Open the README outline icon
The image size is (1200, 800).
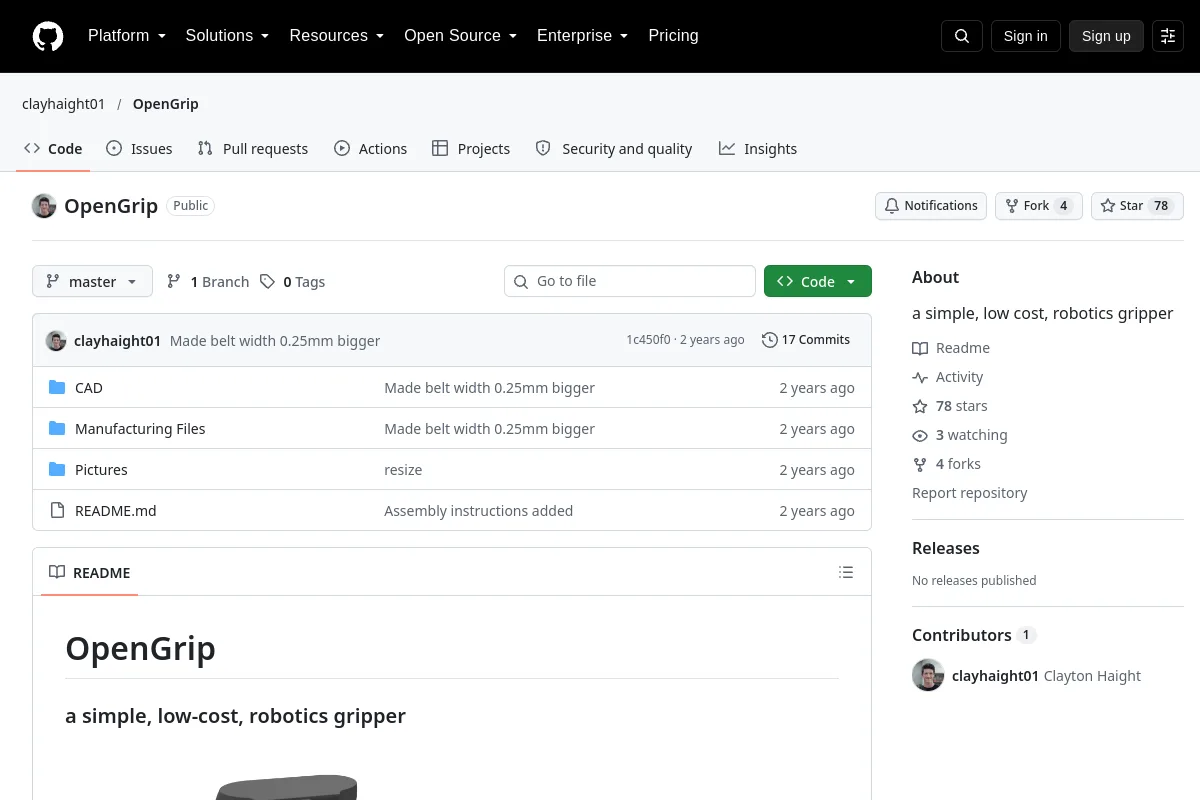pos(846,572)
